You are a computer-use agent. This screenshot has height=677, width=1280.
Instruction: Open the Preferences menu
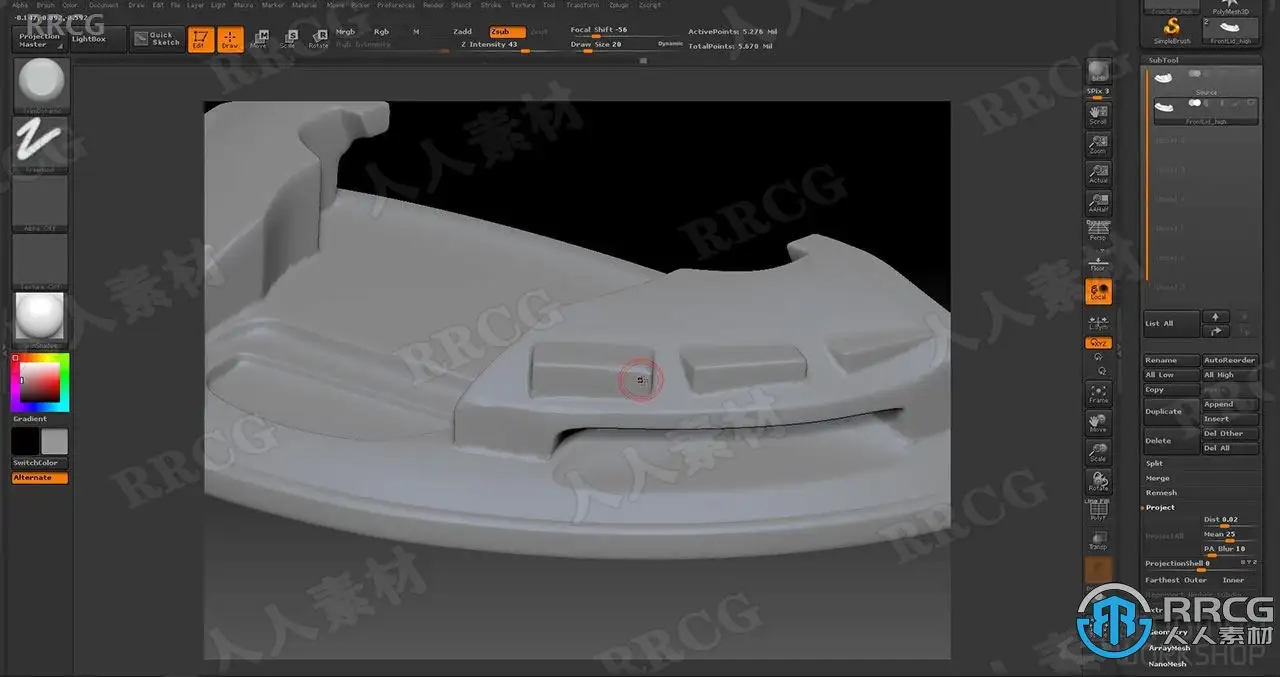click(x=396, y=5)
